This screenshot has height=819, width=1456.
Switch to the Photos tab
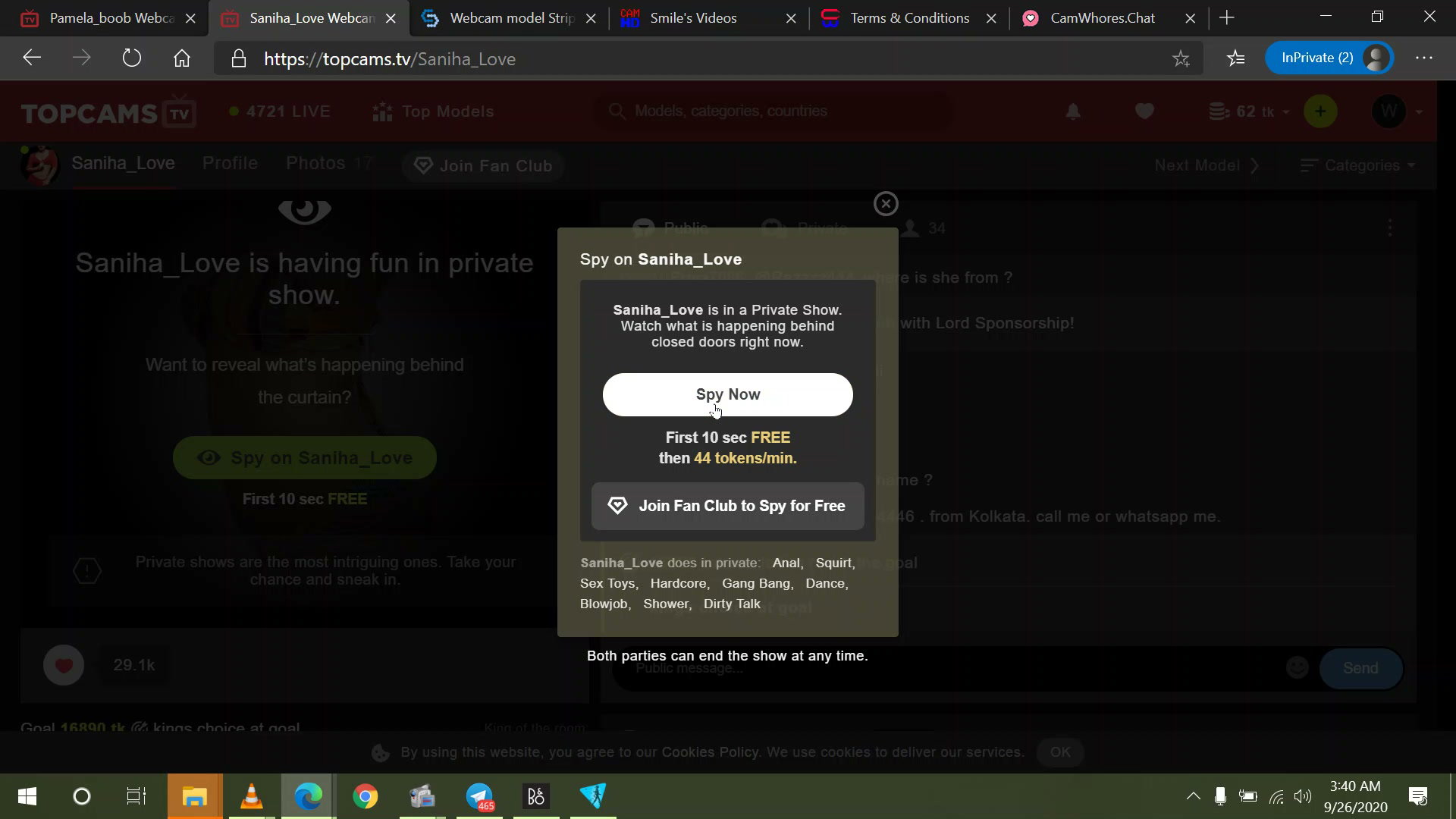point(328,163)
